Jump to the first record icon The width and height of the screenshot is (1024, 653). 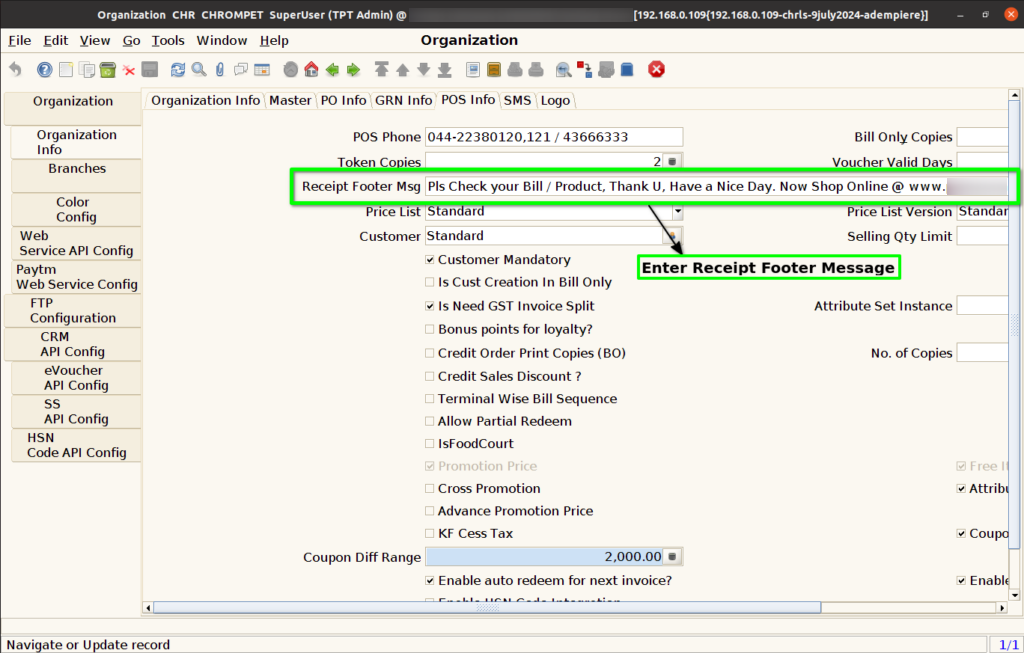(381, 69)
